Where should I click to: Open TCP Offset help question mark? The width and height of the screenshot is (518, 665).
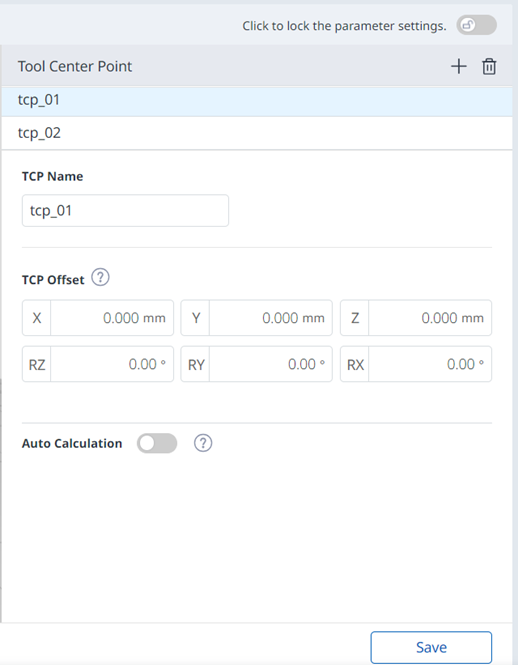[x=101, y=277]
